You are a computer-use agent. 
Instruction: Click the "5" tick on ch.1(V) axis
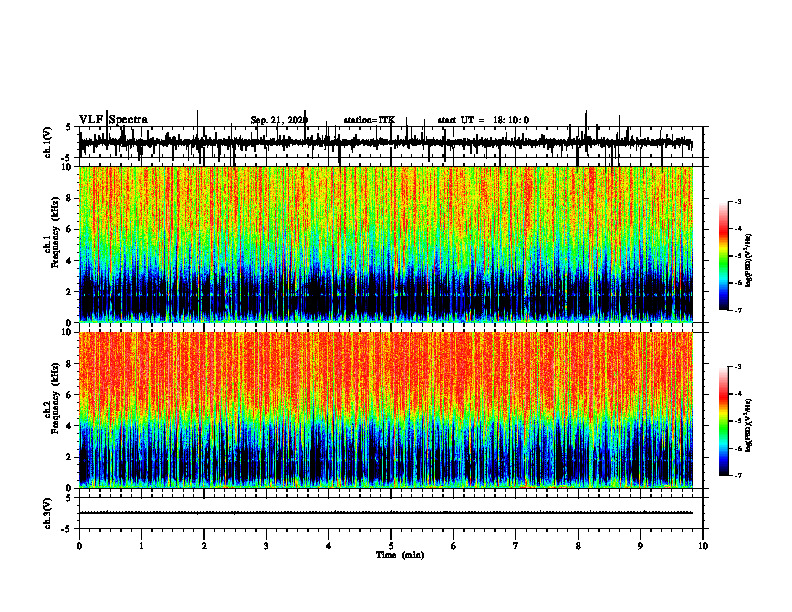(69, 128)
